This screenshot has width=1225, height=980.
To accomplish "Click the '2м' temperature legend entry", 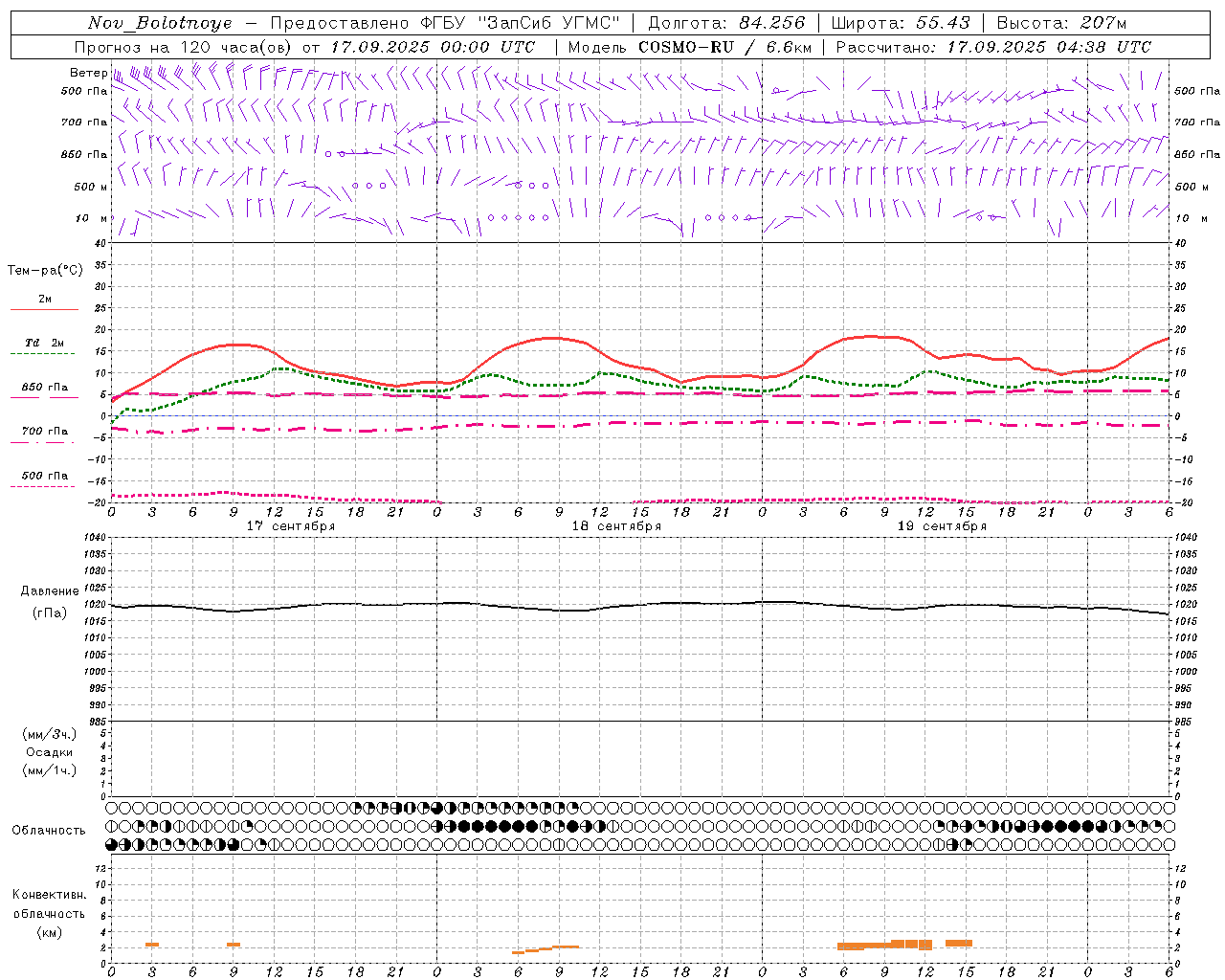I will click(45, 300).
